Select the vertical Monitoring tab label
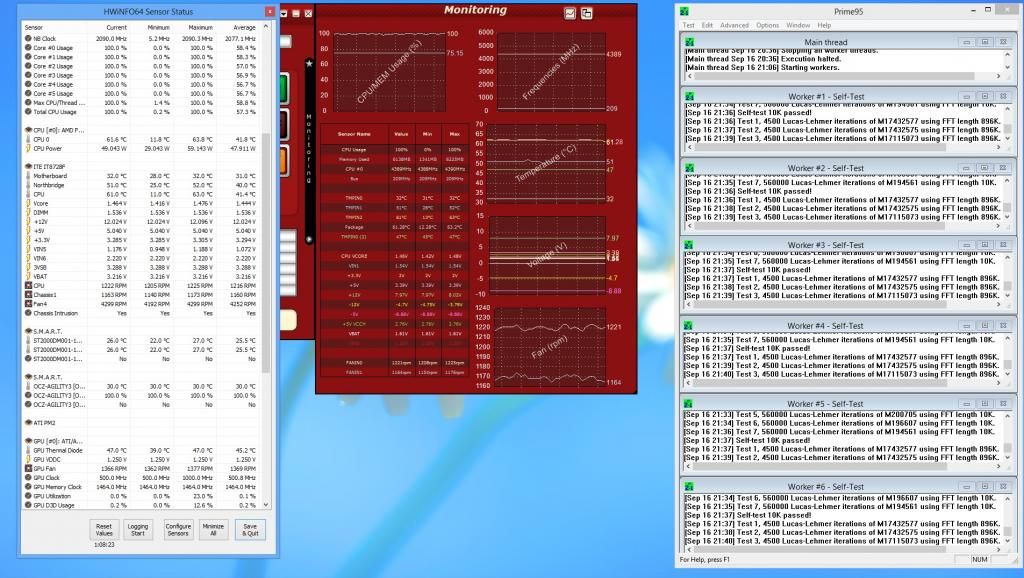The image size is (1024, 578). (x=309, y=149)
